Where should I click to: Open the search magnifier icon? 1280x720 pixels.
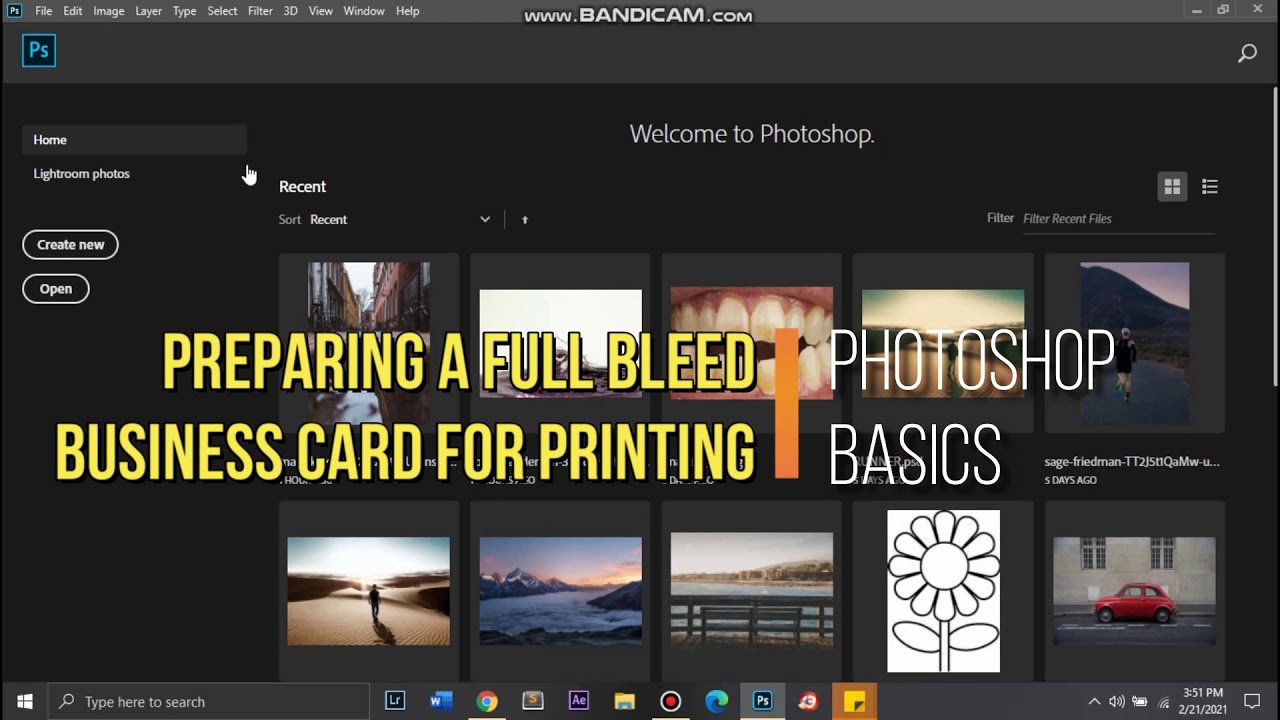coord(1247,53)
